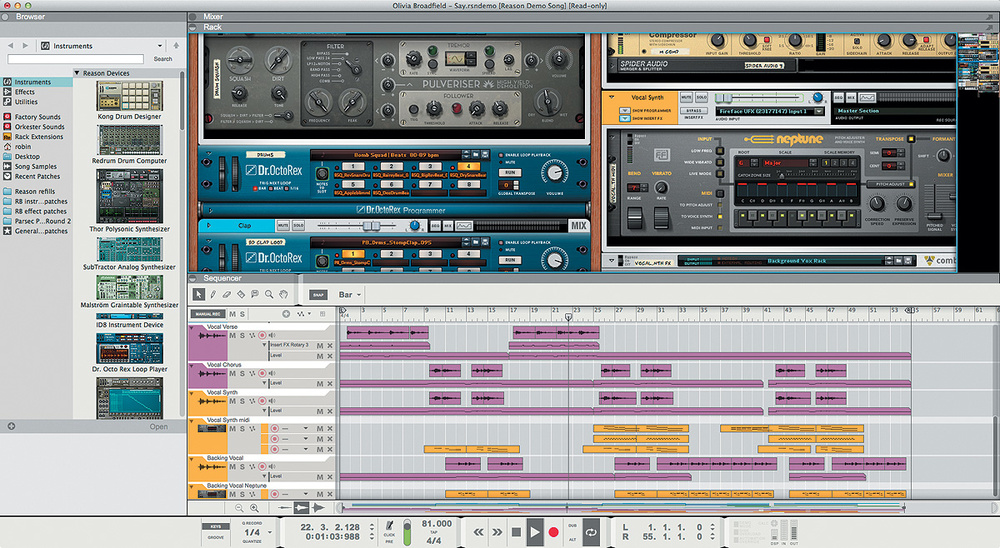Choose the Hand tool in sequencer
1000x548 pixels.
coord(283,294)
